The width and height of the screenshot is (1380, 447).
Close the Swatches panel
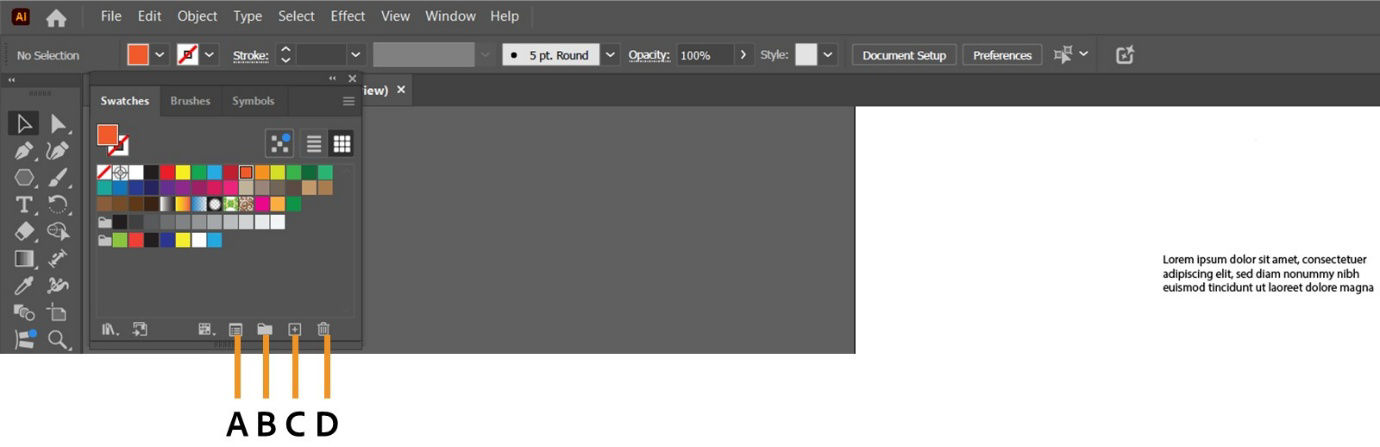352,78
